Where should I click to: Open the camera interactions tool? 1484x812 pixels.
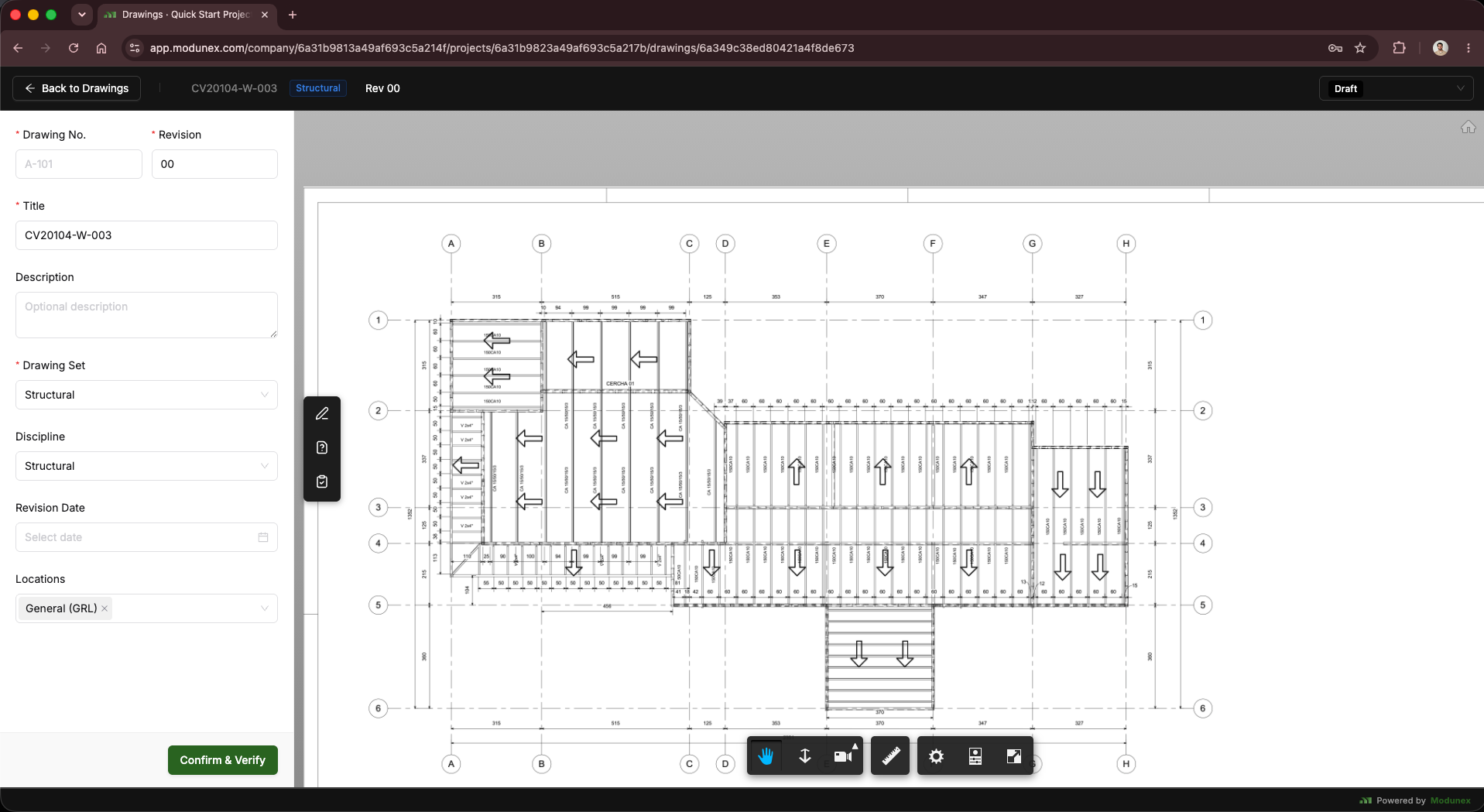point(844,756)
